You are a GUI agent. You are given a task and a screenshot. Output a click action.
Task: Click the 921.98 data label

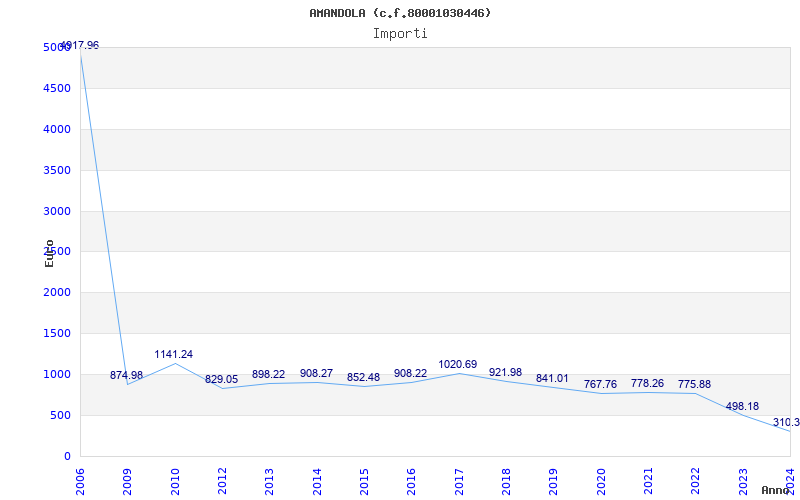(505, 373)
